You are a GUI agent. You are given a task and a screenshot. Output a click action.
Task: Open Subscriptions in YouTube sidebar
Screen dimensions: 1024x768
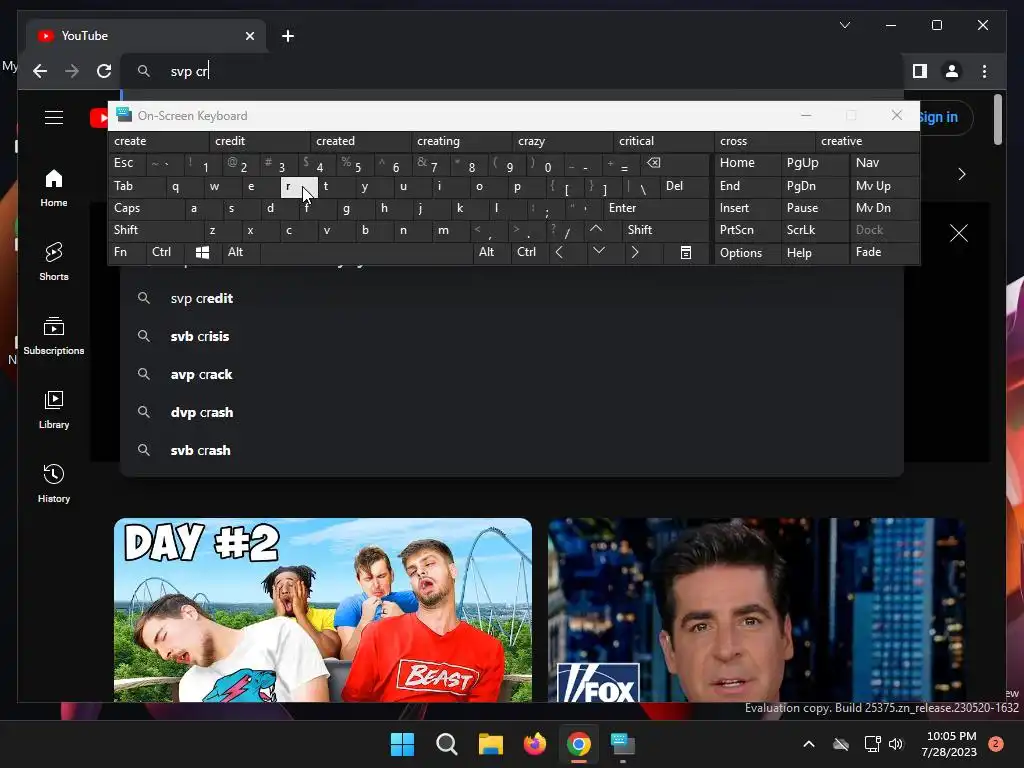pos(54,336)
